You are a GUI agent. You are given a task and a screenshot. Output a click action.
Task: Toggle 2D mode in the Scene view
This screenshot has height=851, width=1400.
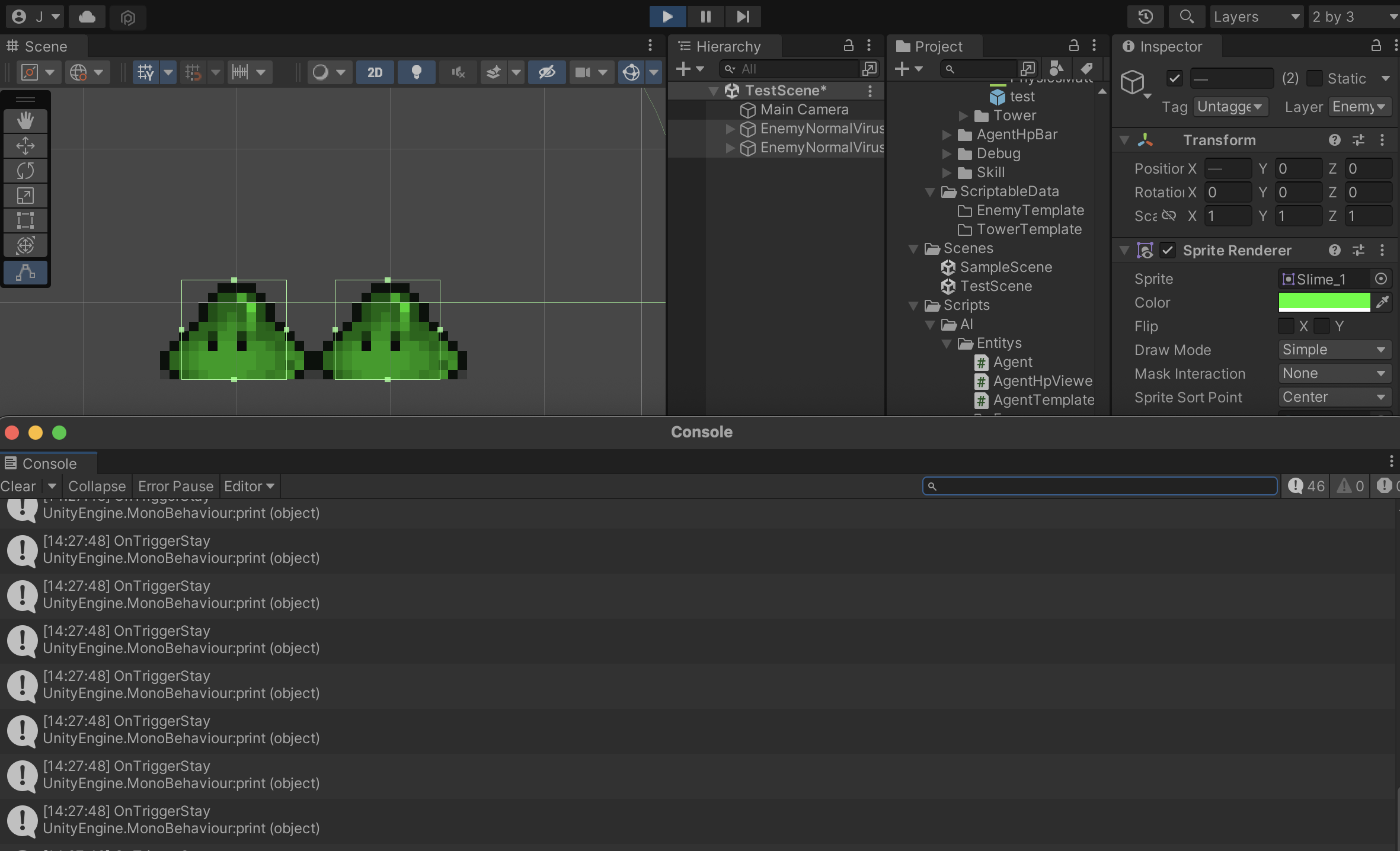tap(375, 72)
